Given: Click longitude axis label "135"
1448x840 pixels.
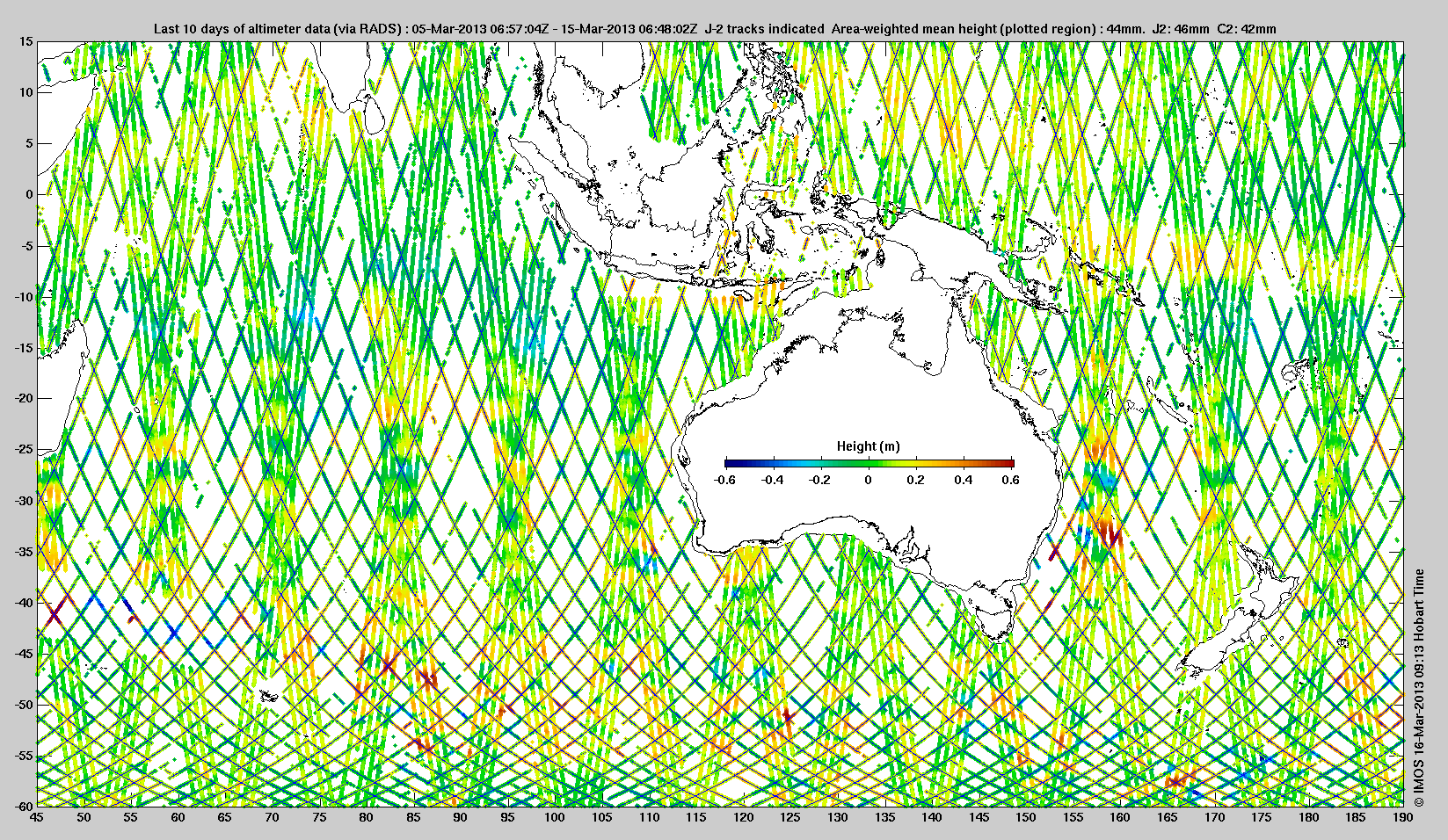Looking at the screenshot, I should point(884,817).
